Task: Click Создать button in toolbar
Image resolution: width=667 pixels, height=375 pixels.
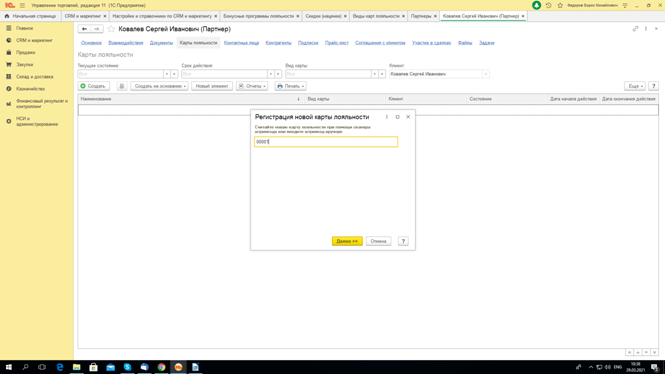Action: click(94, 86)
